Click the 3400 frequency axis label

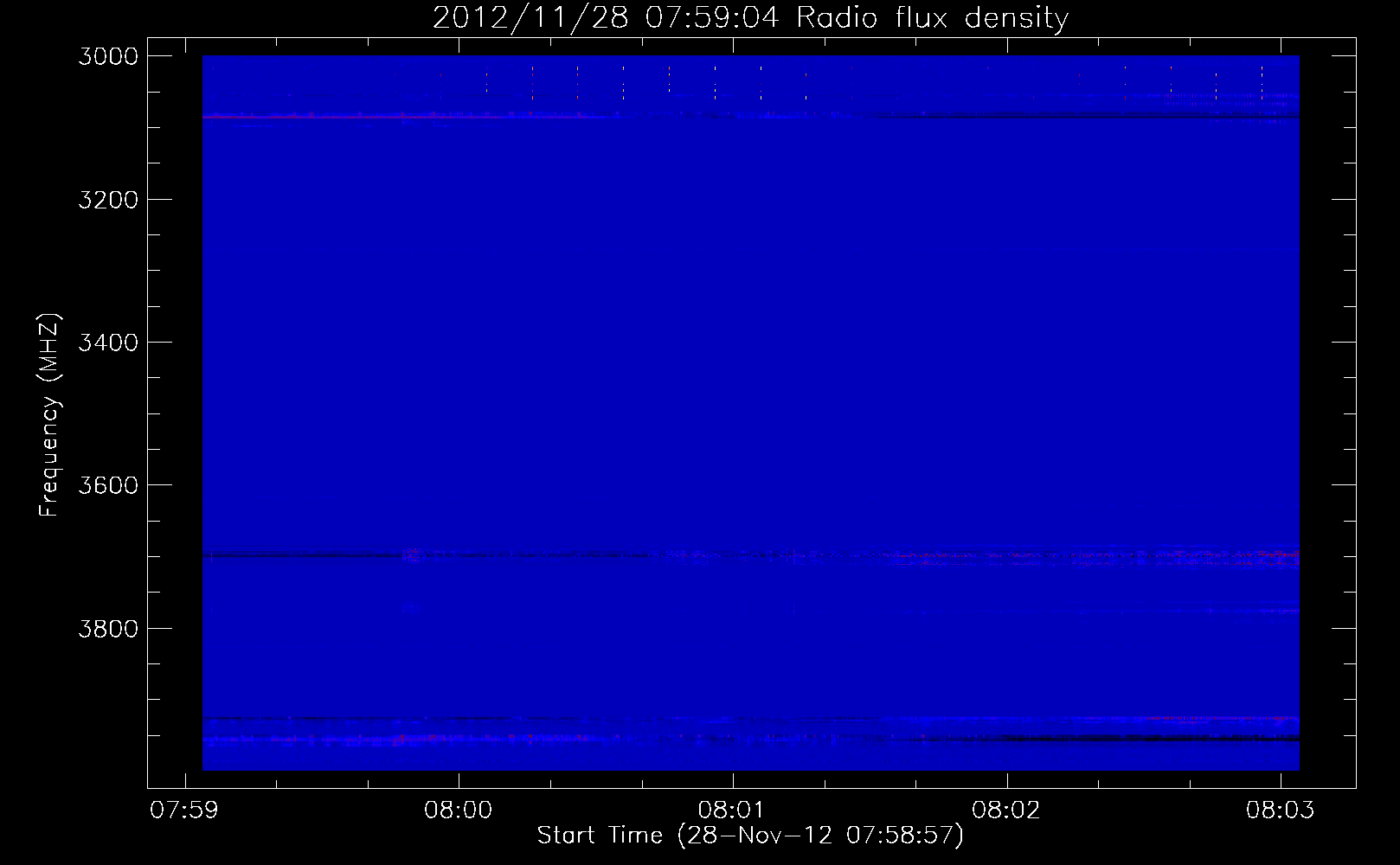[x=108, y=343]
